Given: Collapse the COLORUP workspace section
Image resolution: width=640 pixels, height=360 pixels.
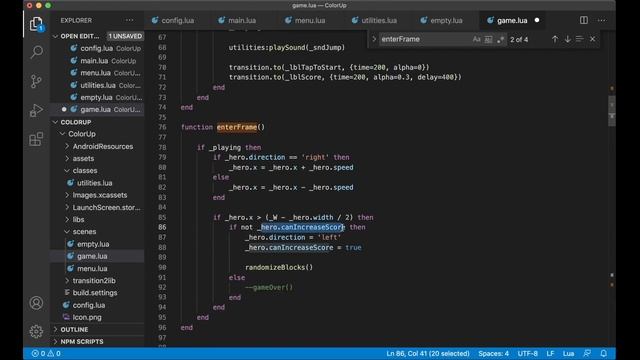Looking at the screenshot, I should 56,122.
